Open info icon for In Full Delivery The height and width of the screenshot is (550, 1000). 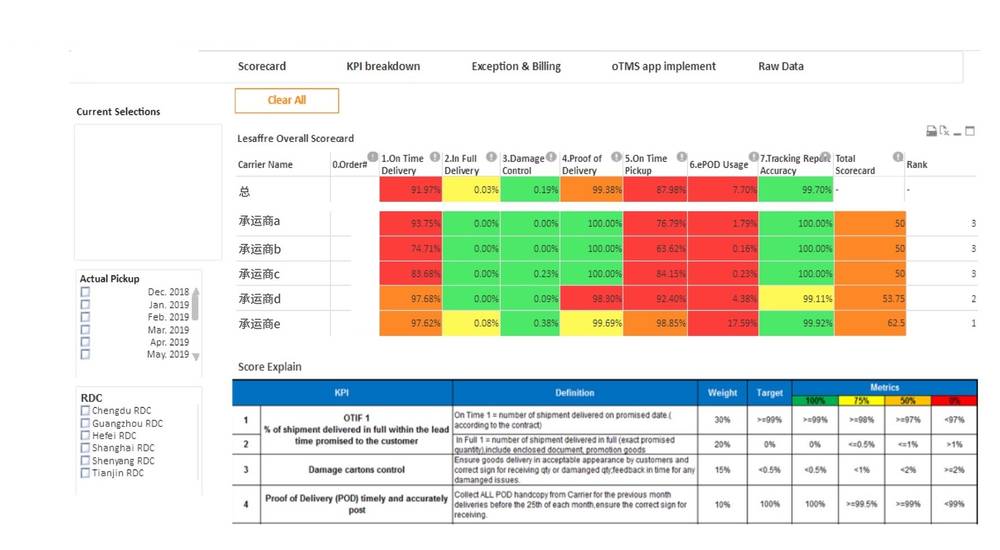coord(493,157)
